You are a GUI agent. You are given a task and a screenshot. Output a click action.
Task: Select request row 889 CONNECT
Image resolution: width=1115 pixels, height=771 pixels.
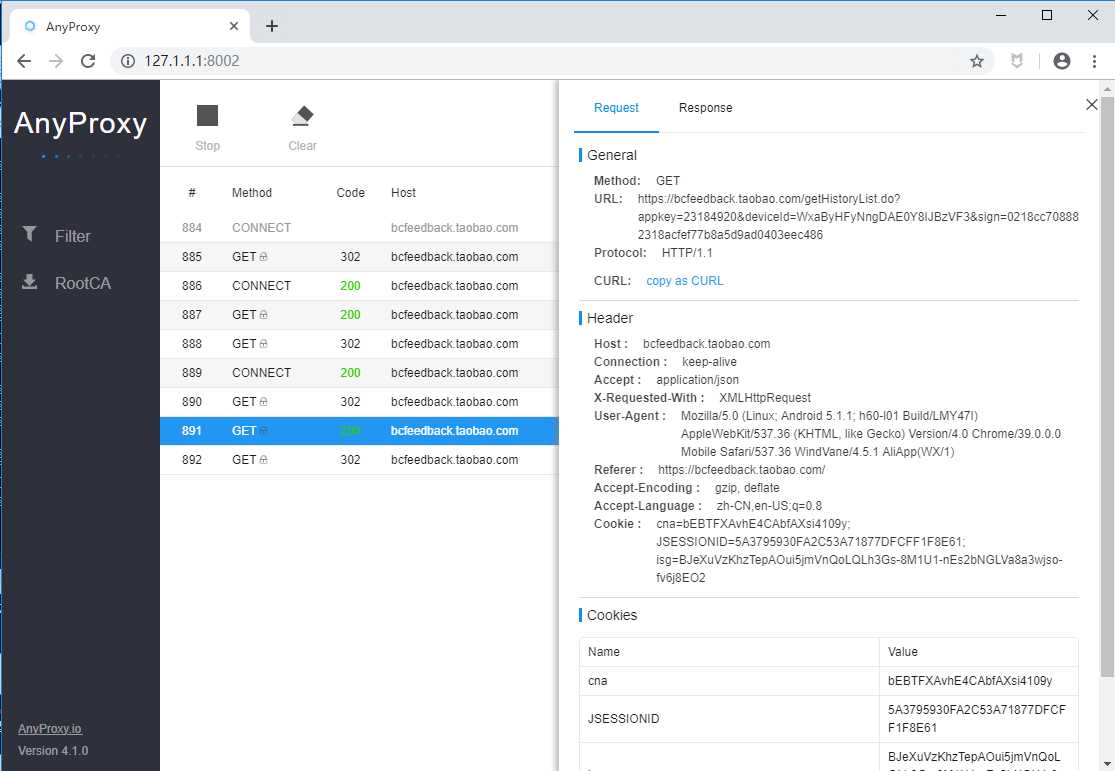359,373
